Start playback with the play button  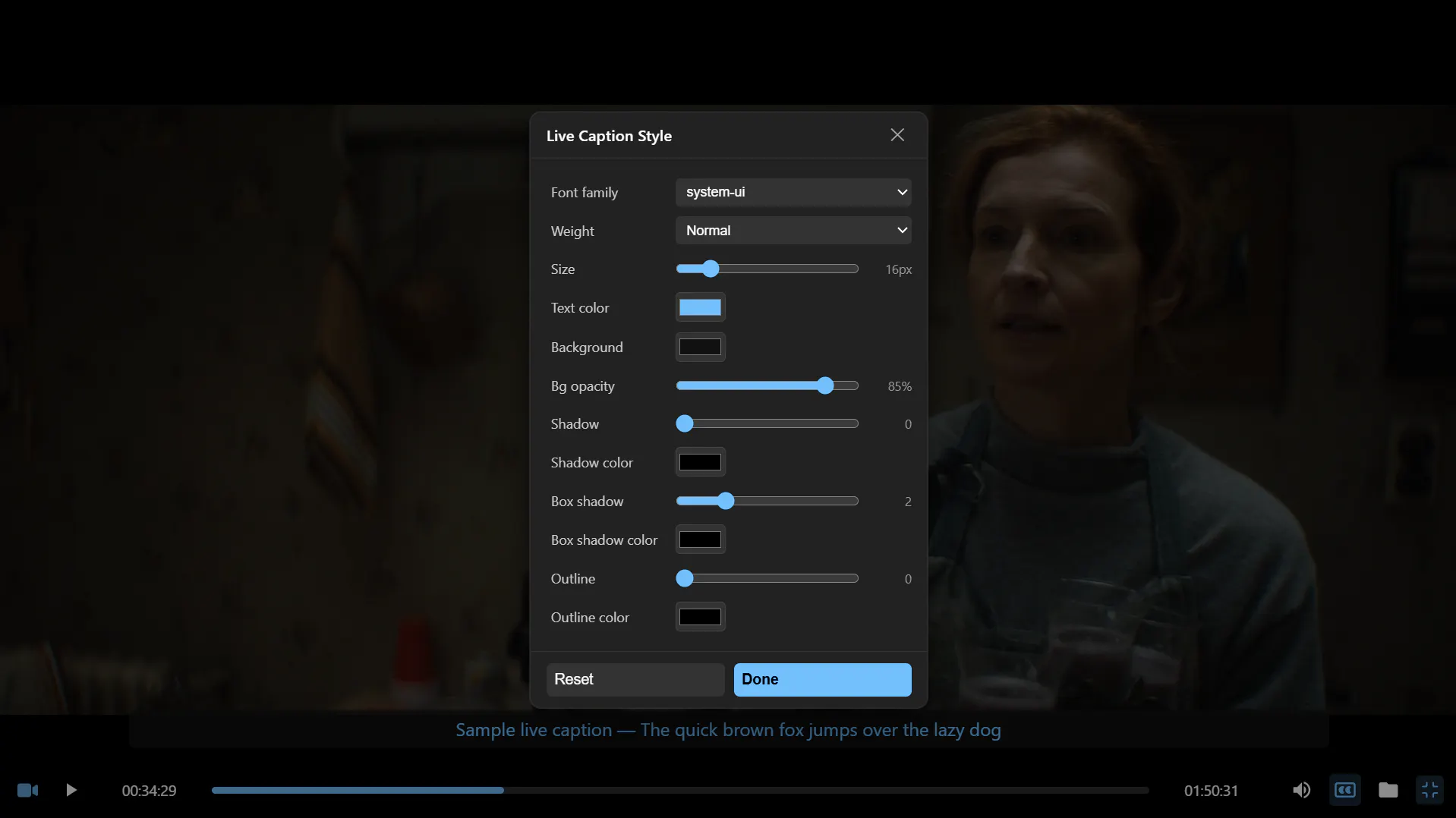(x=71, y=790)
